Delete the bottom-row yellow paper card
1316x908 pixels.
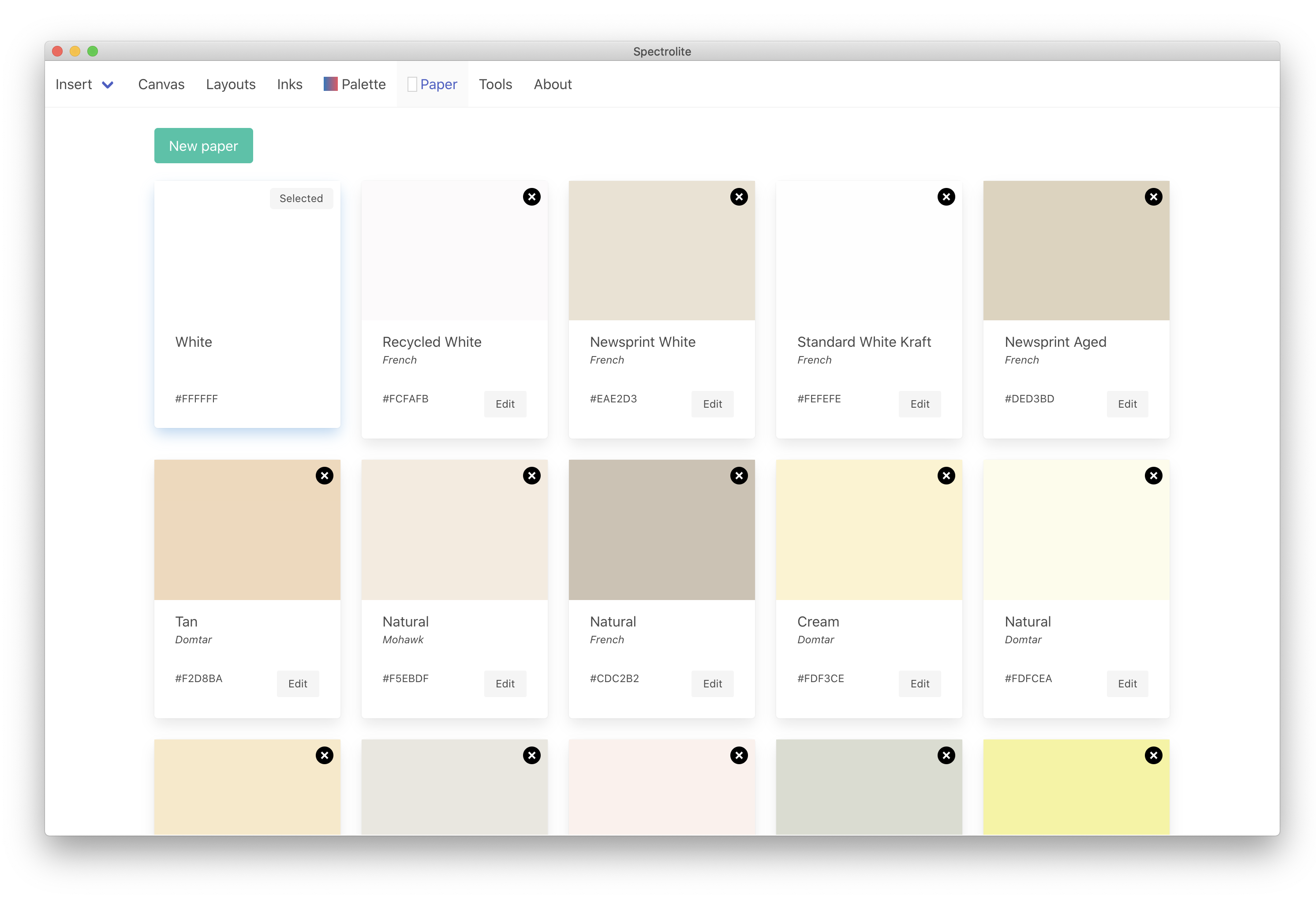point(1153,755)
